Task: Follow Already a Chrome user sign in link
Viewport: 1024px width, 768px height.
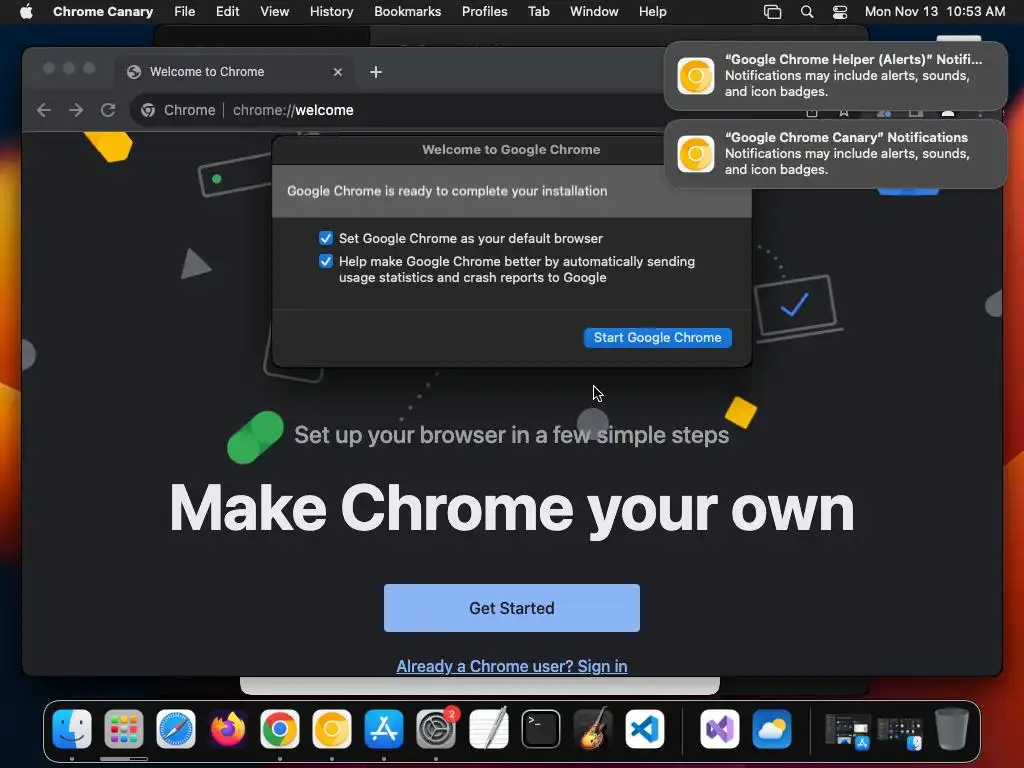Action: tap(512, 666)
